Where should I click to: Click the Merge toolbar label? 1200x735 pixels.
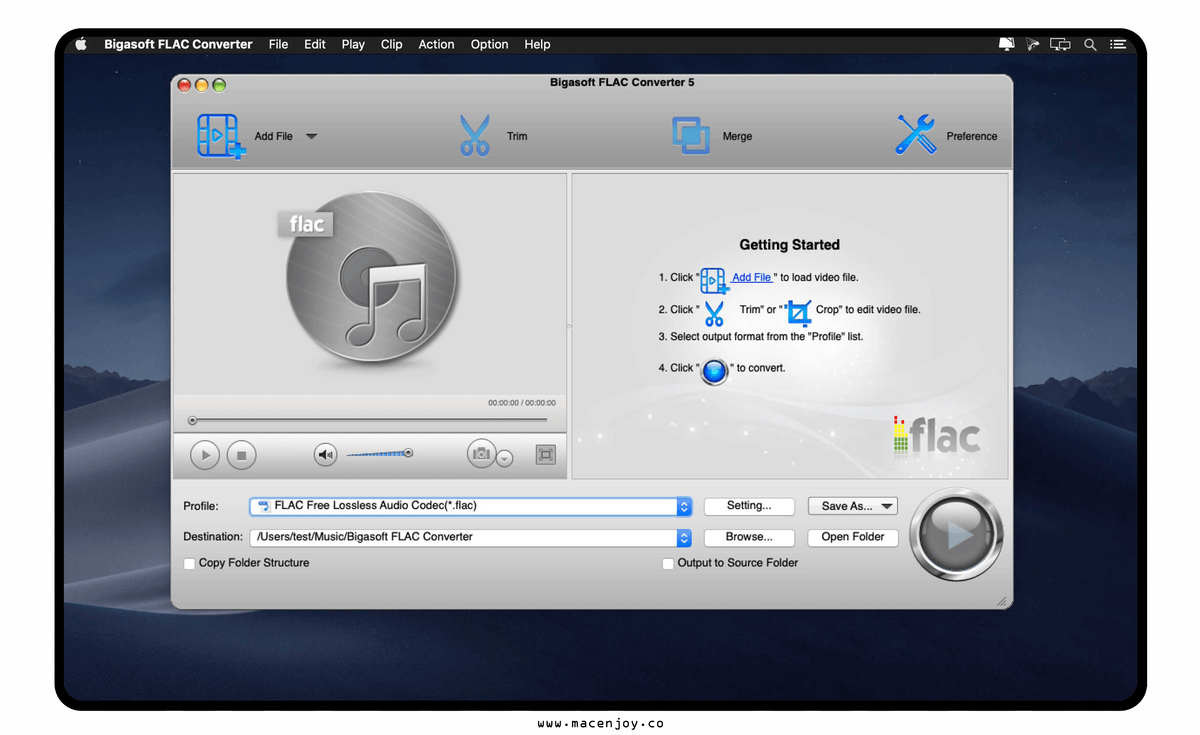click(737, 136)
